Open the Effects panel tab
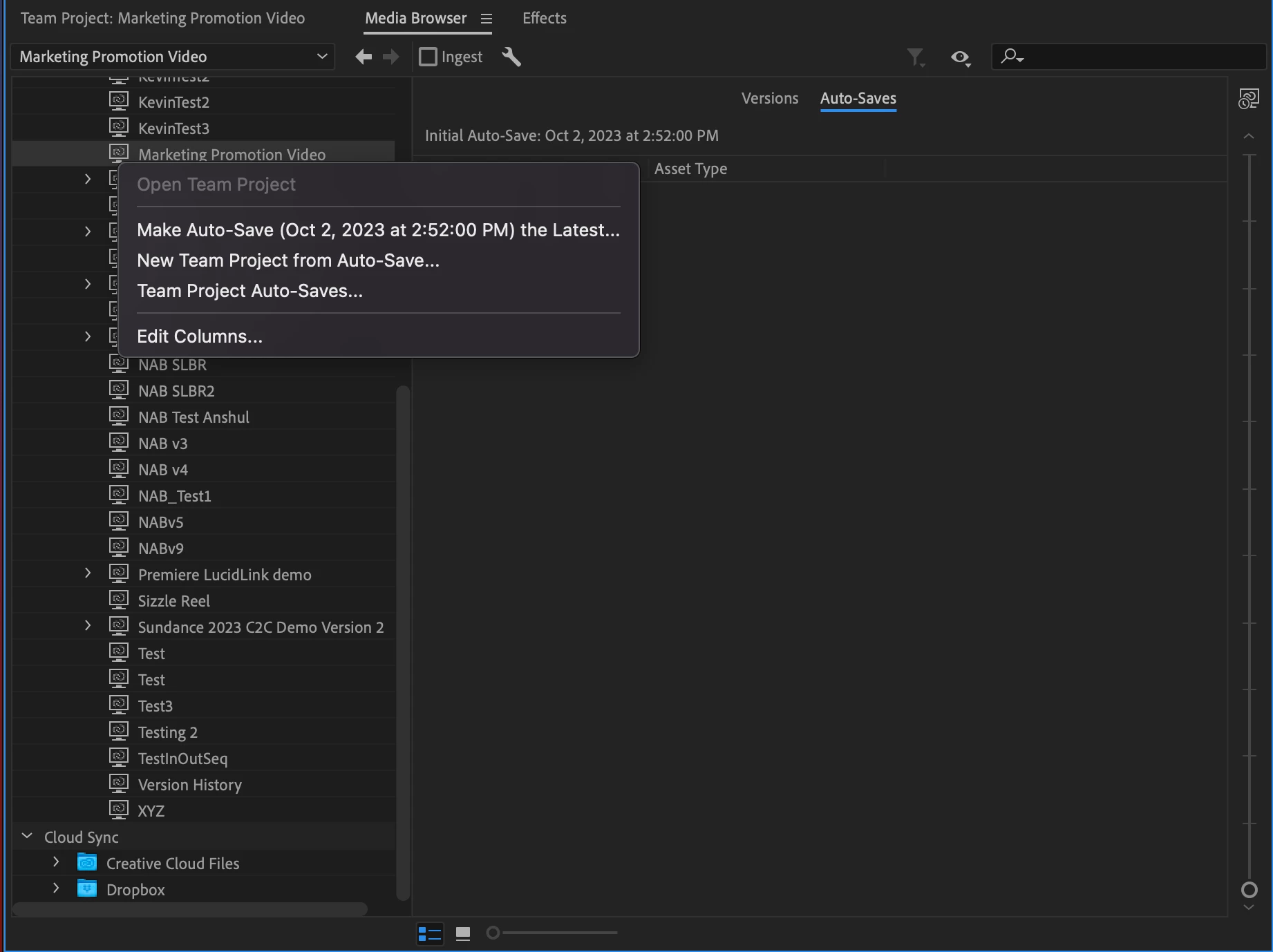 coord(545,19)
